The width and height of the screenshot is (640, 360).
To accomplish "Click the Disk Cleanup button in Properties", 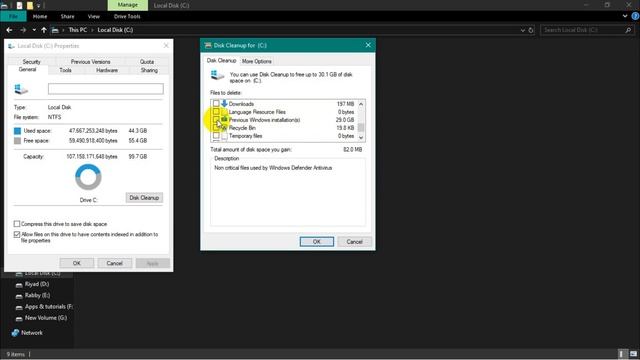I will [144, 198].
